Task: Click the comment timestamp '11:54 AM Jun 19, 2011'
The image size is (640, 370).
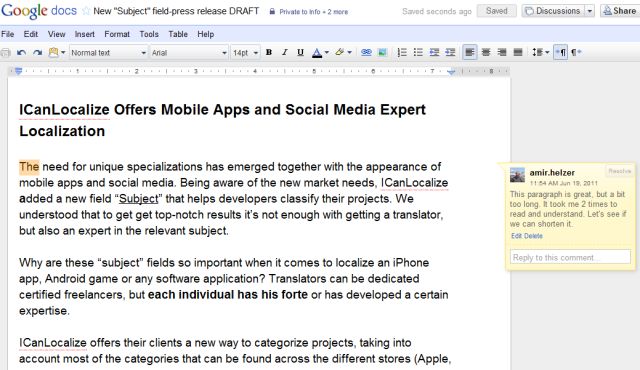Action: (564, 183)
